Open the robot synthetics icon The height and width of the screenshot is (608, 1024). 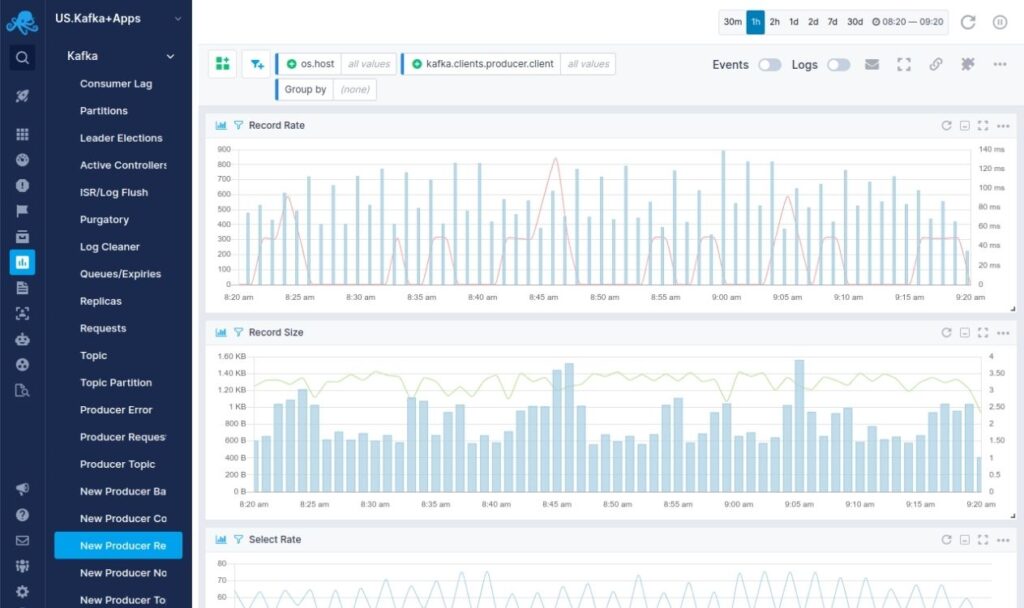[x=22, y=340]
